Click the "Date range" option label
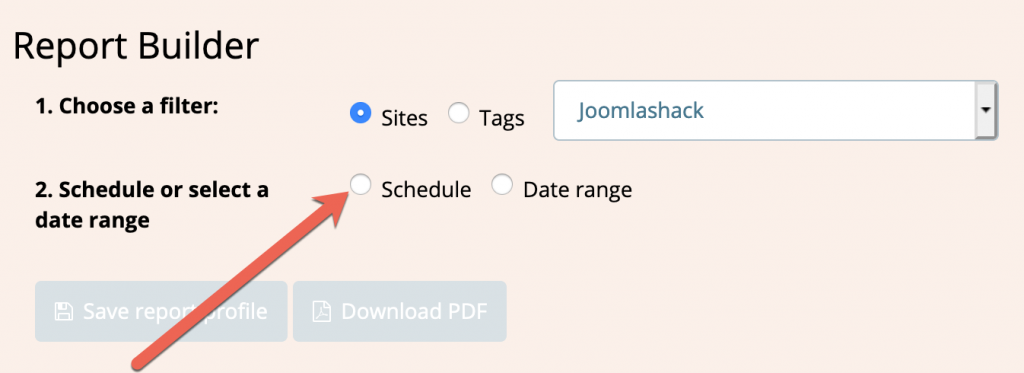 point(577,190)
